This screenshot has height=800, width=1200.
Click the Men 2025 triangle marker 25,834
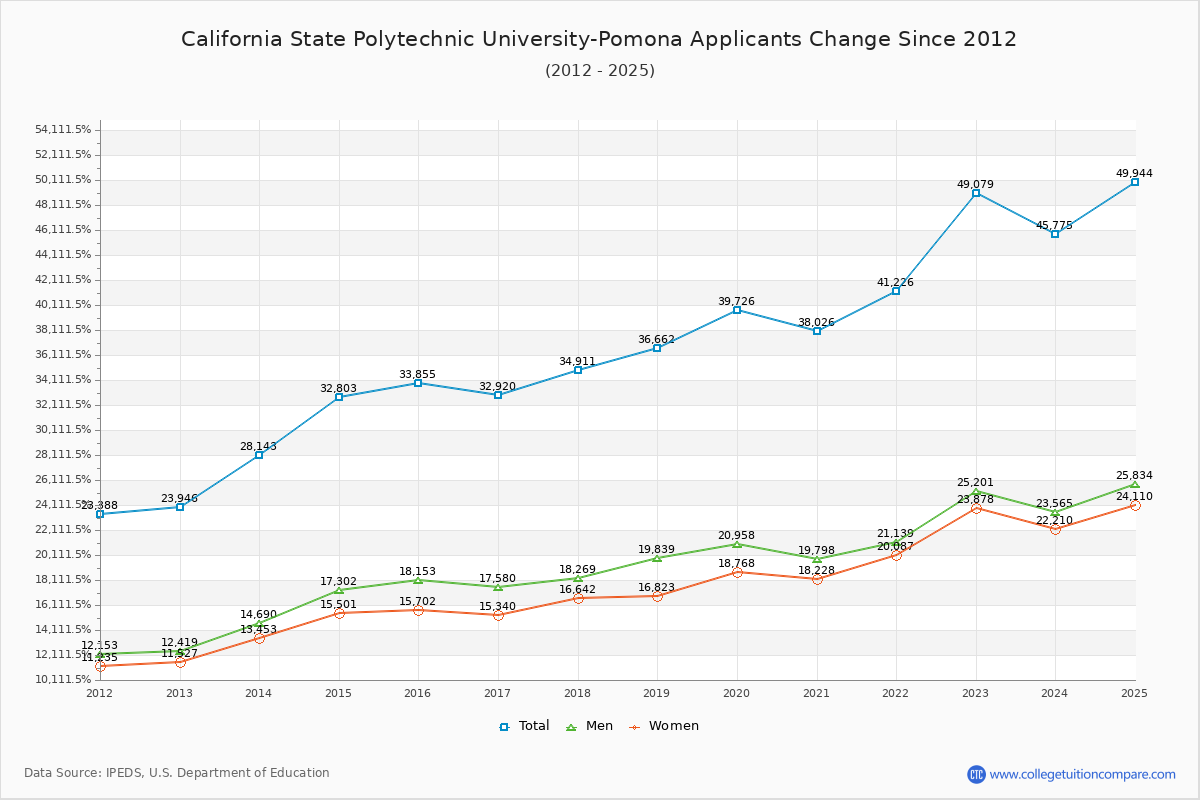[x=1135, y=484]
